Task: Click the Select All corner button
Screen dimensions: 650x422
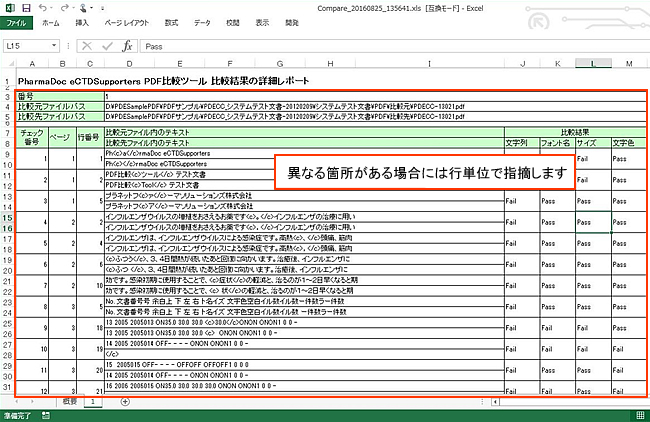Action: (7, 64)
